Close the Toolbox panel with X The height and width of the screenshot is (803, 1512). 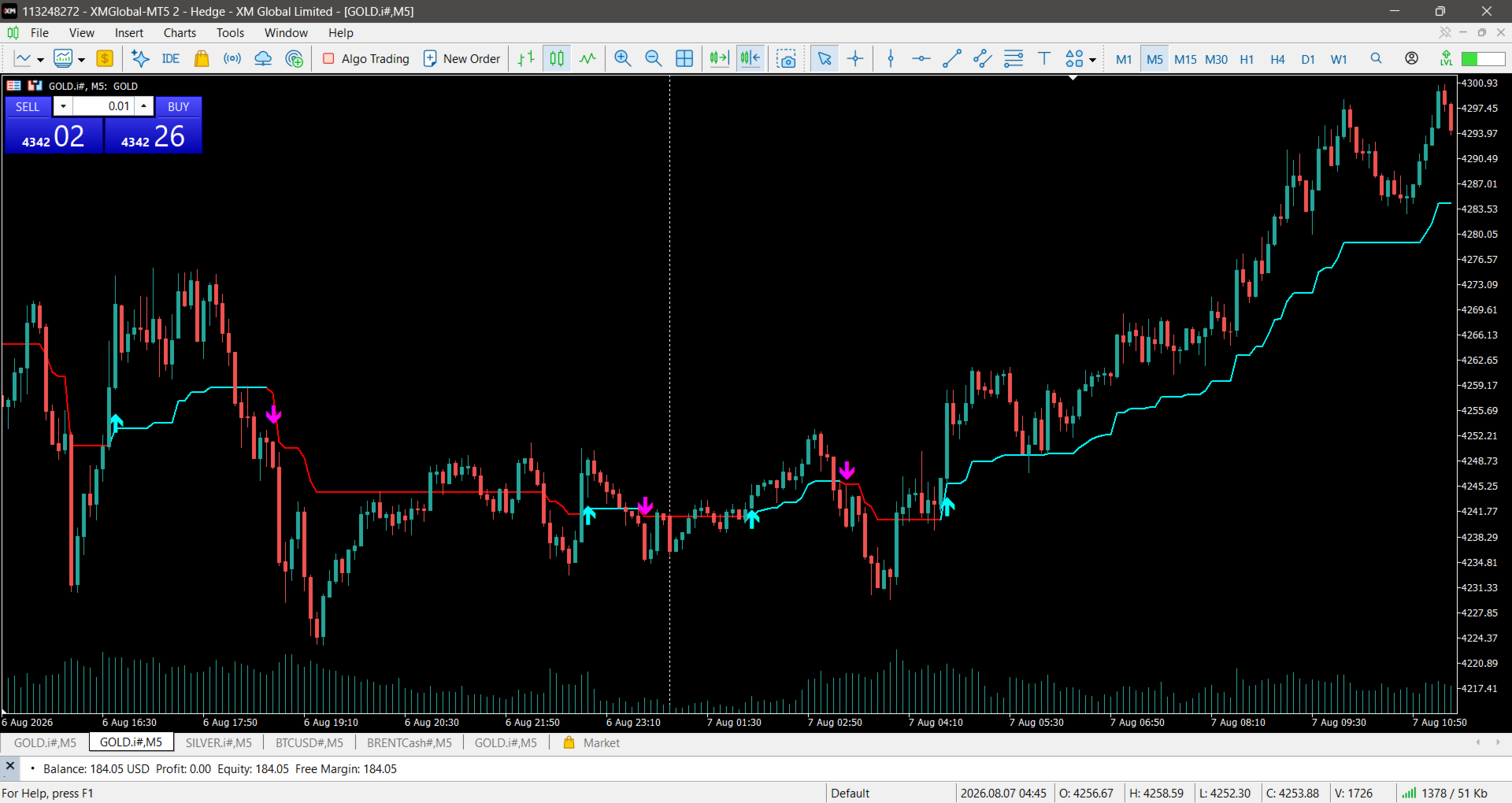point(10,765)
